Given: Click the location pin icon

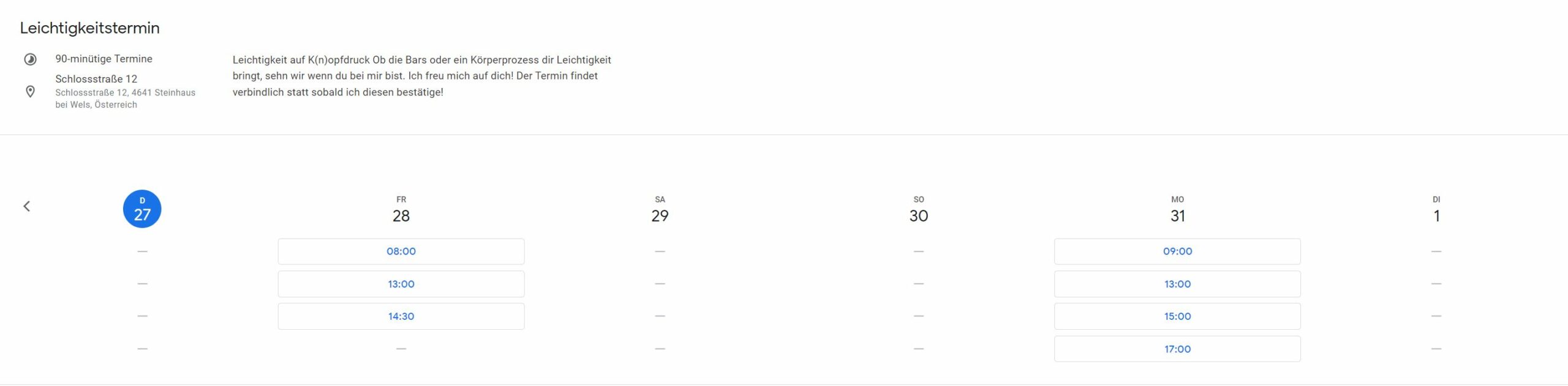Looking at the screenshot, I should (30, 92).
